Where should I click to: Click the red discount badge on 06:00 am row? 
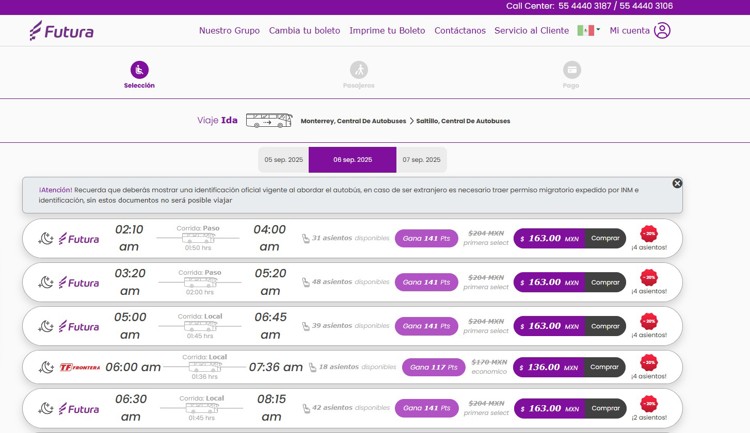(x=649, y=363)
